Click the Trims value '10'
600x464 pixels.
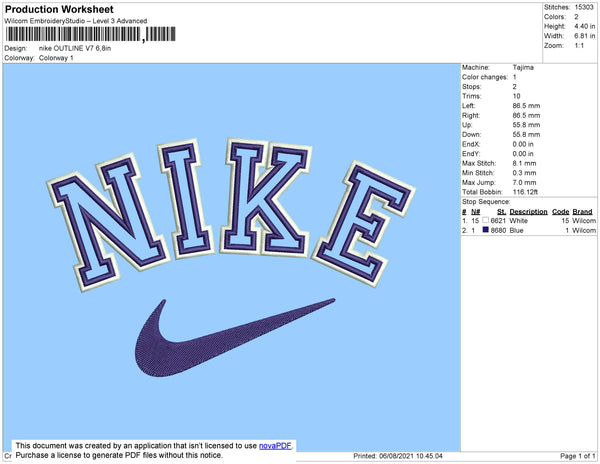[517, 96]
